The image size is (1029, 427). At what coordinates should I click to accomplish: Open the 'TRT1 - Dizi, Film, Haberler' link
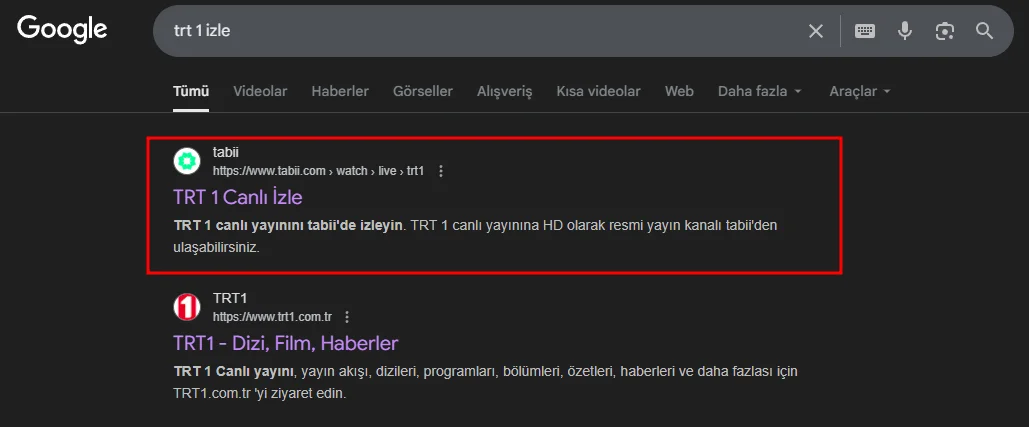[285, 342]
